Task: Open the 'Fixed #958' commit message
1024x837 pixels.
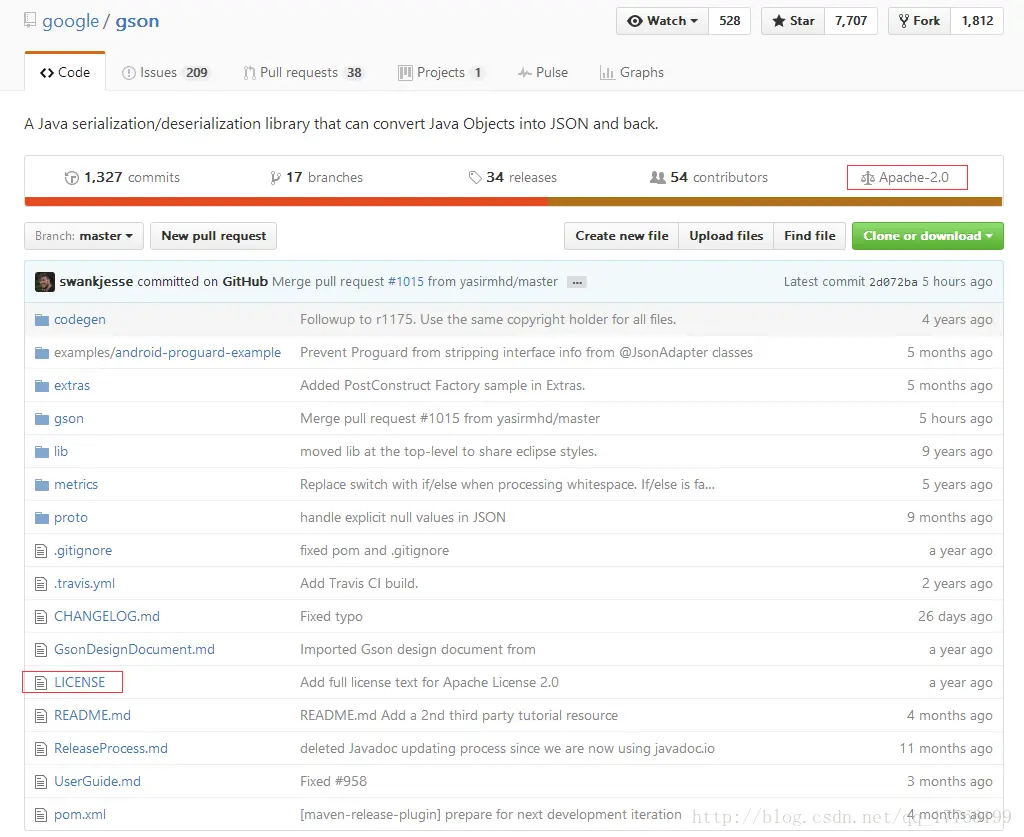Action: click(x=333, y=782)
